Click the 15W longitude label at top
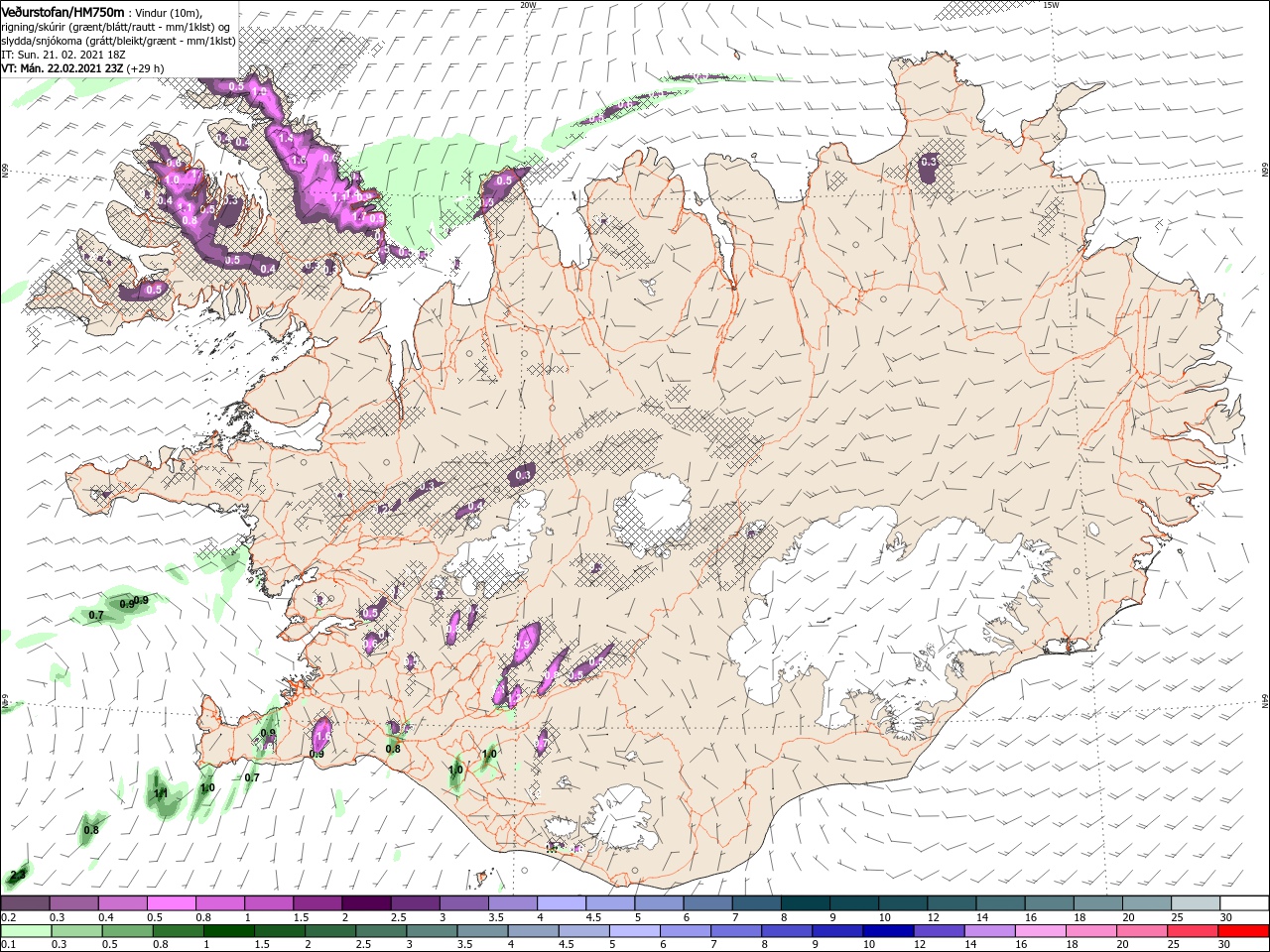Viewport: 1270px width, 952px height. (1051, 5)
